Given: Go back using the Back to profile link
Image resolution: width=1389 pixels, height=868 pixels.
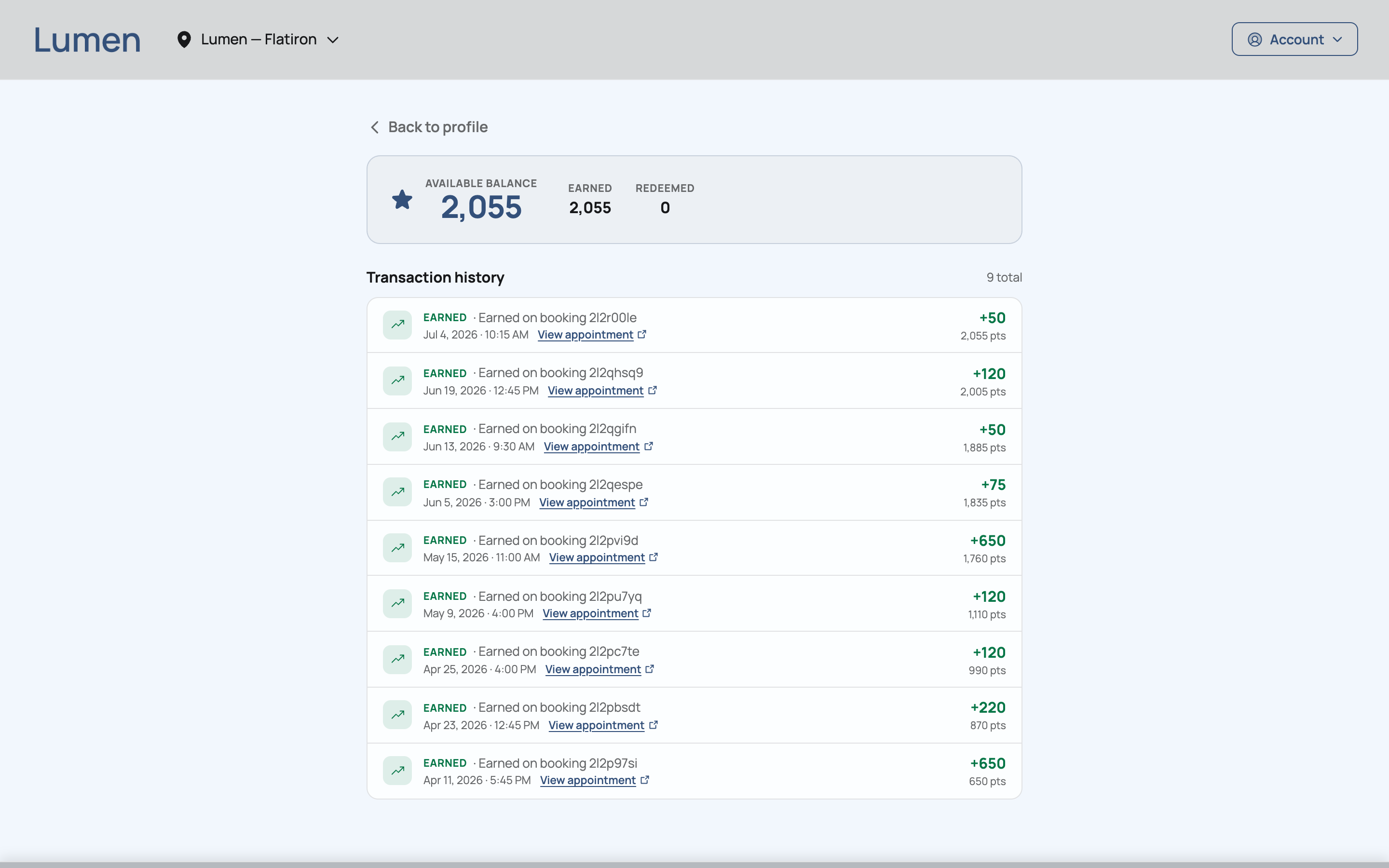Looking at the screenshot, I should point(428,127).
